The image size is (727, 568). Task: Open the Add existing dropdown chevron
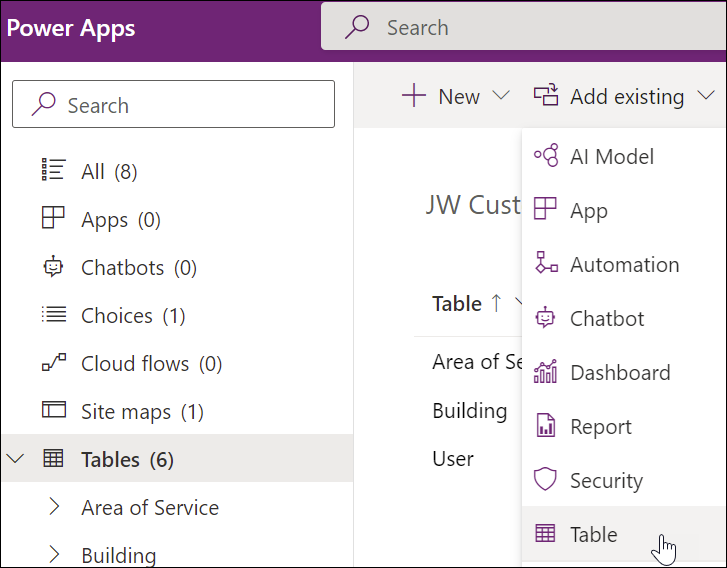(706, 96)
